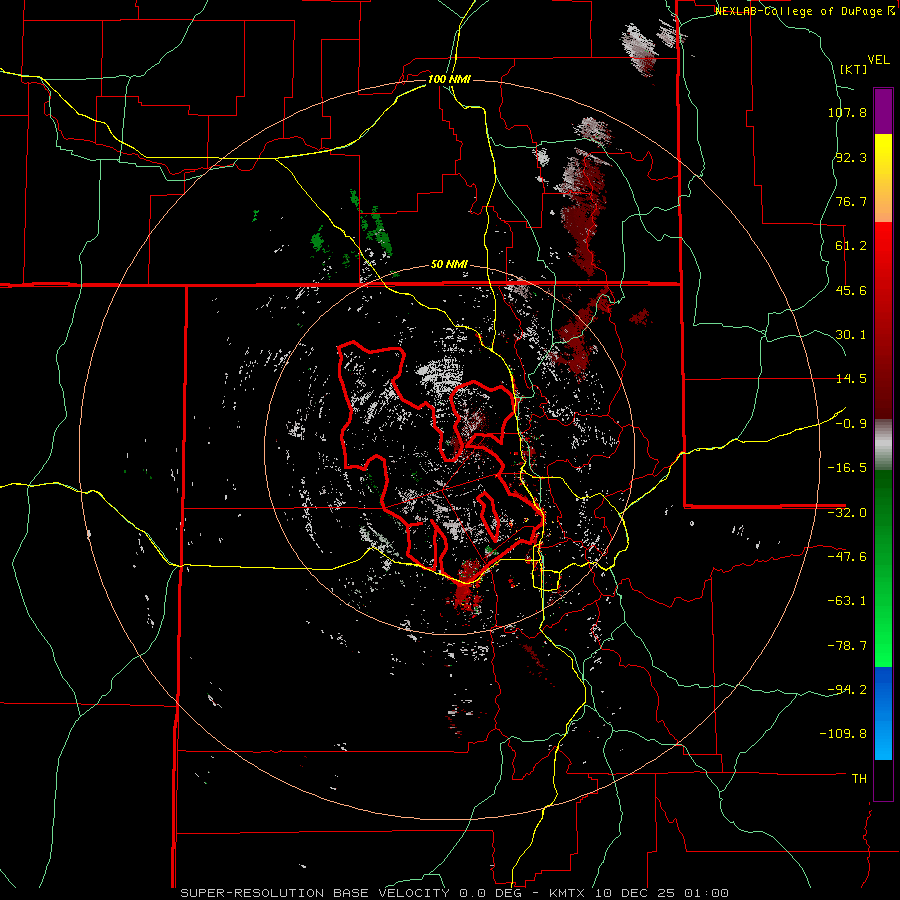Click the 50 NMI range ring label
The height and width of the screenshot is (900, 900).
coord(449,265)
